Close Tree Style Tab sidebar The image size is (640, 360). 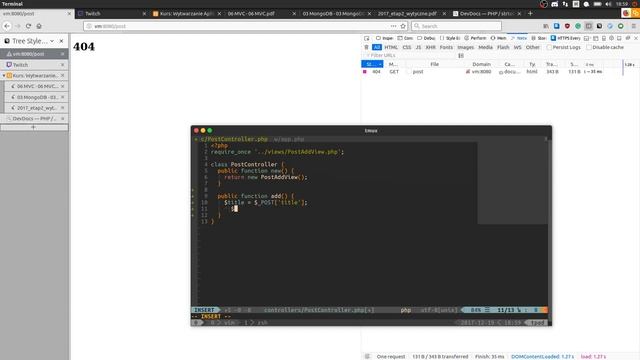[x=61, y=41]
